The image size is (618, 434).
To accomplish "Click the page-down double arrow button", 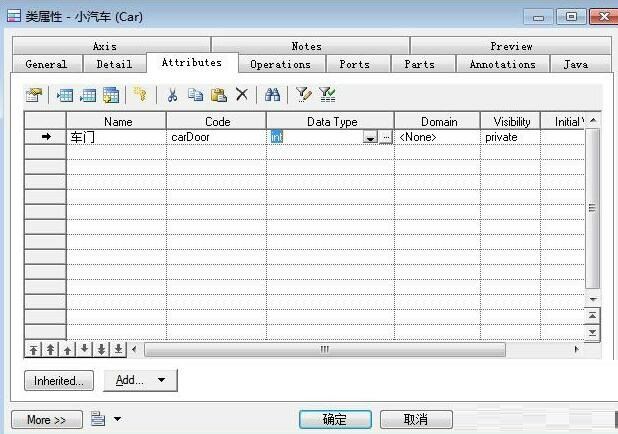I will click(592, 332).
